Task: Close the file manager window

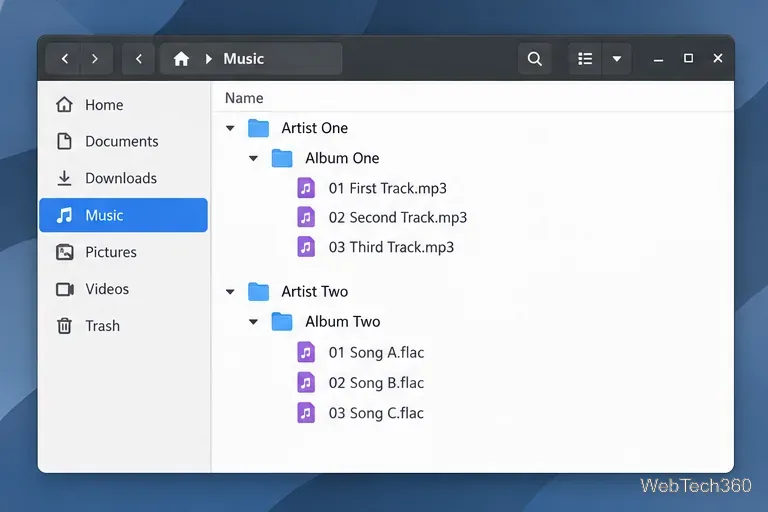Action: (718, 58)
